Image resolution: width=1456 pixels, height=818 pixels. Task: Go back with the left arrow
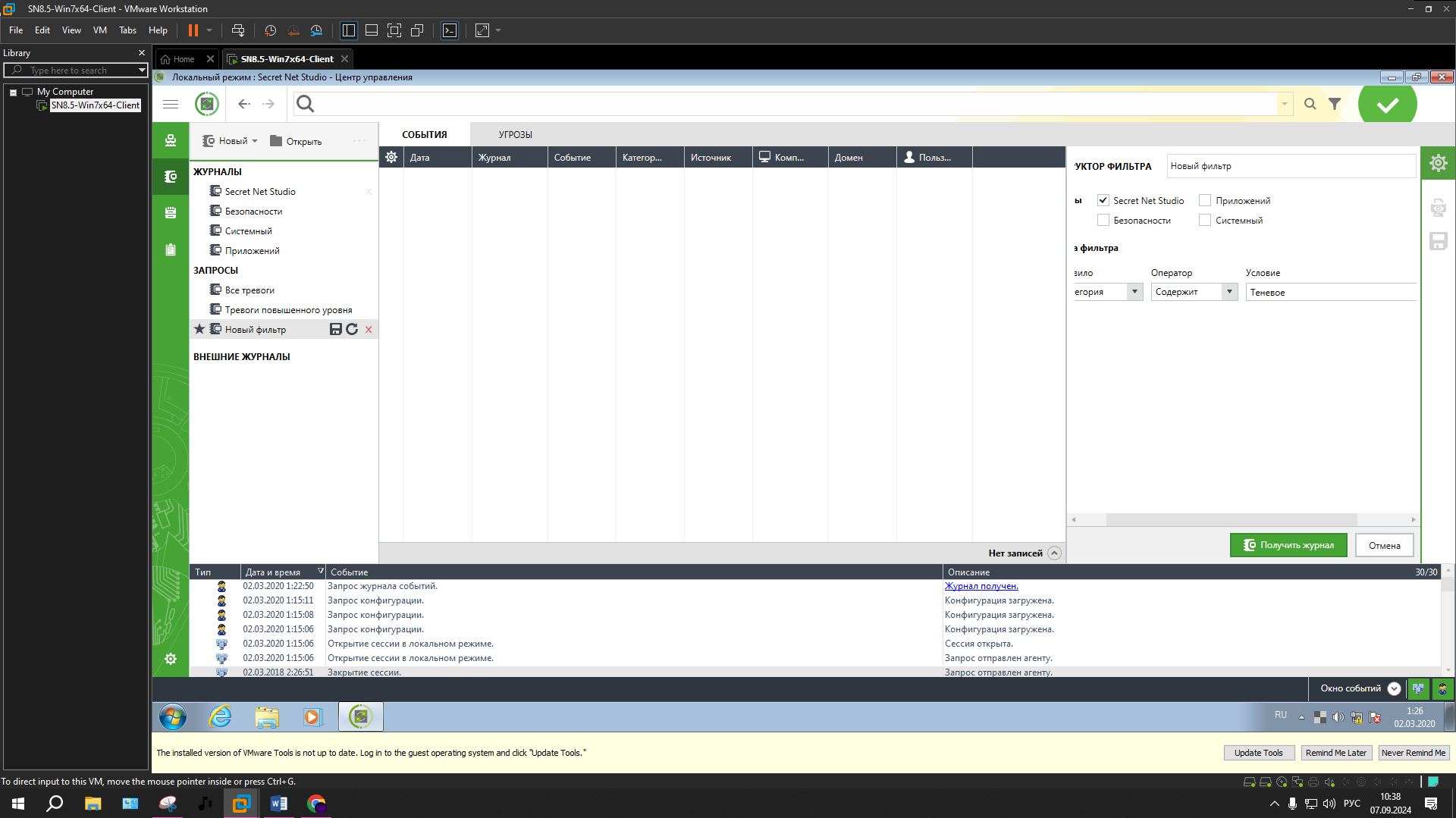[x=244, y=104]
